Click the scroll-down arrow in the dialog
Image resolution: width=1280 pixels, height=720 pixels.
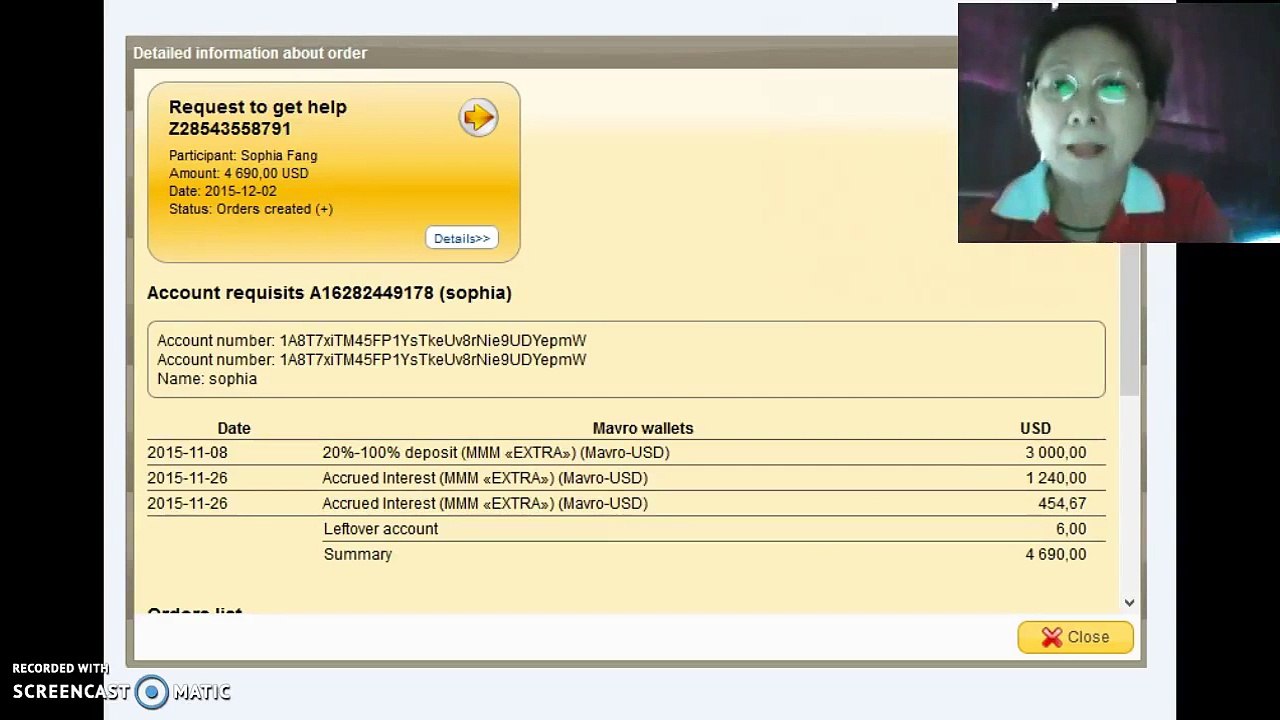click(x=1129, y=602)
